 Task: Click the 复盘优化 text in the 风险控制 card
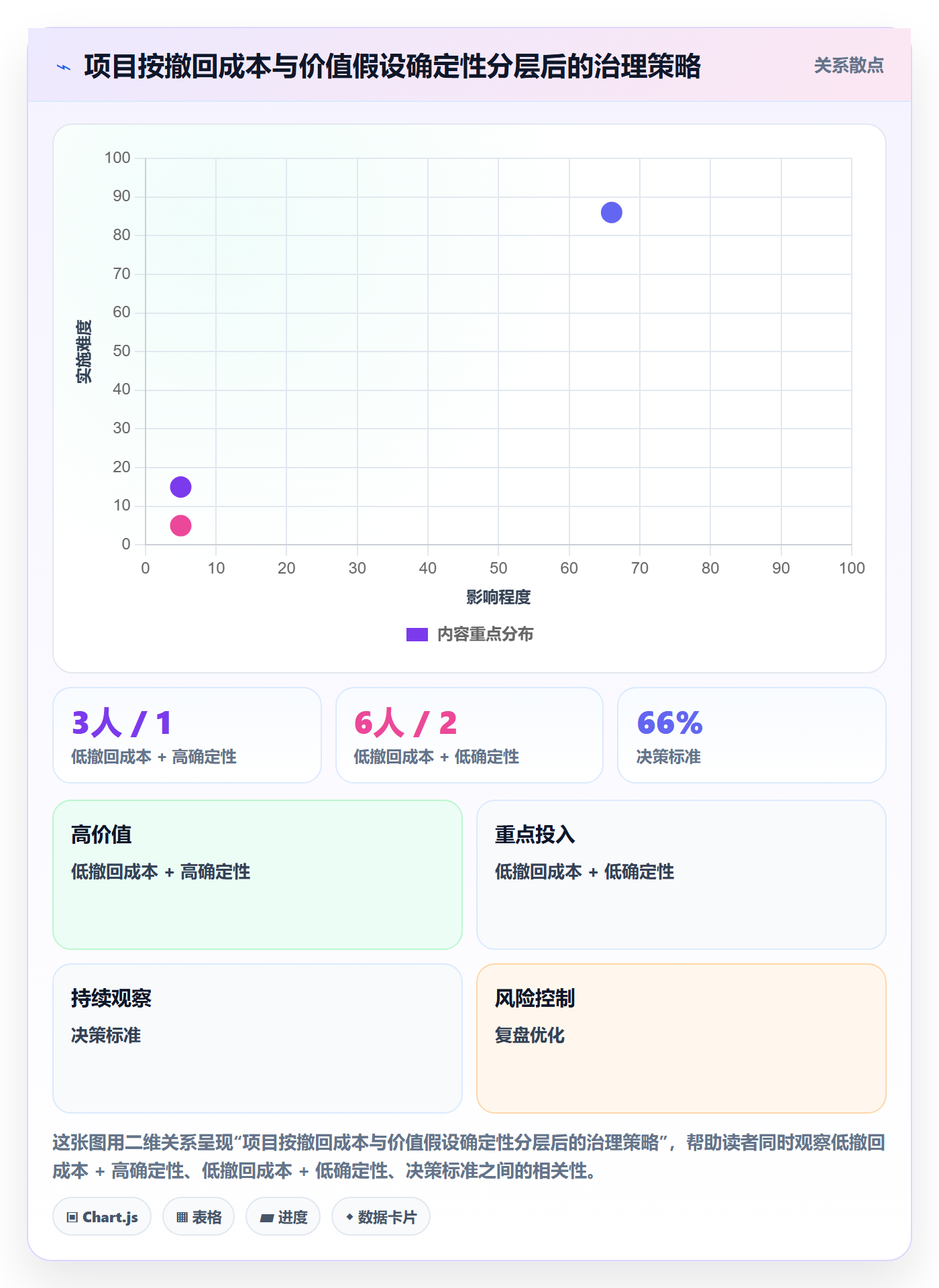coord(530,1035)
